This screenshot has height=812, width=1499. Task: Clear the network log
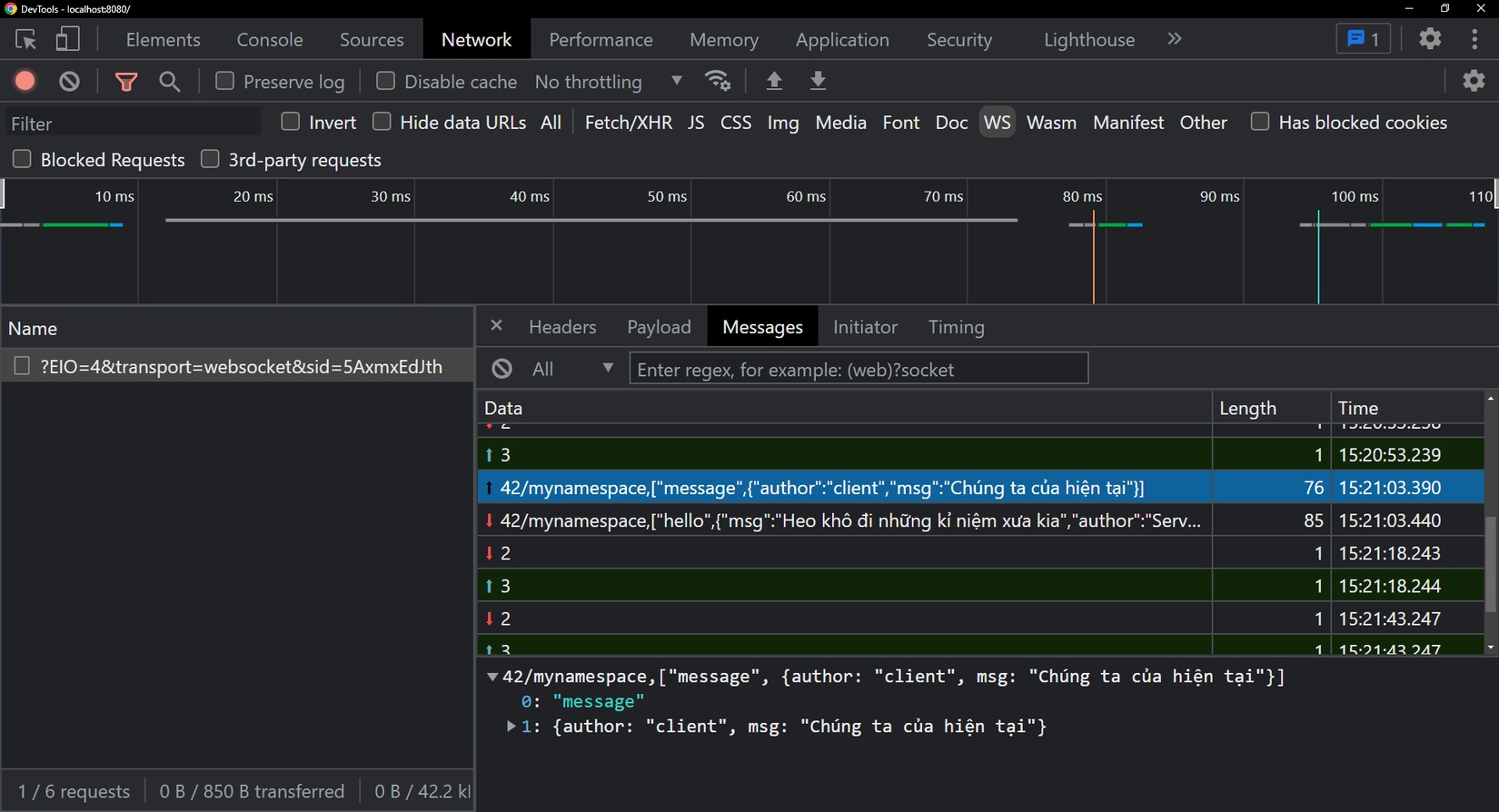(x=69, y=81)
